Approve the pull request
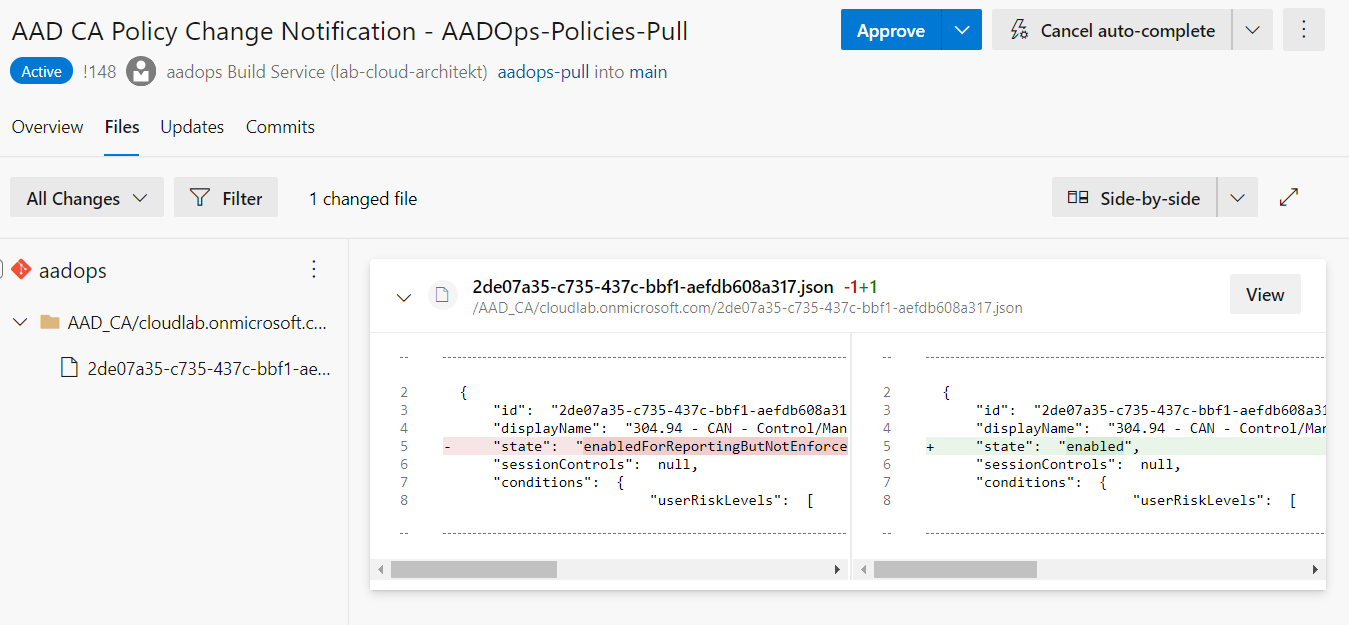The width and height of the screenshot is (1349, 625). (x=890, y=30)
